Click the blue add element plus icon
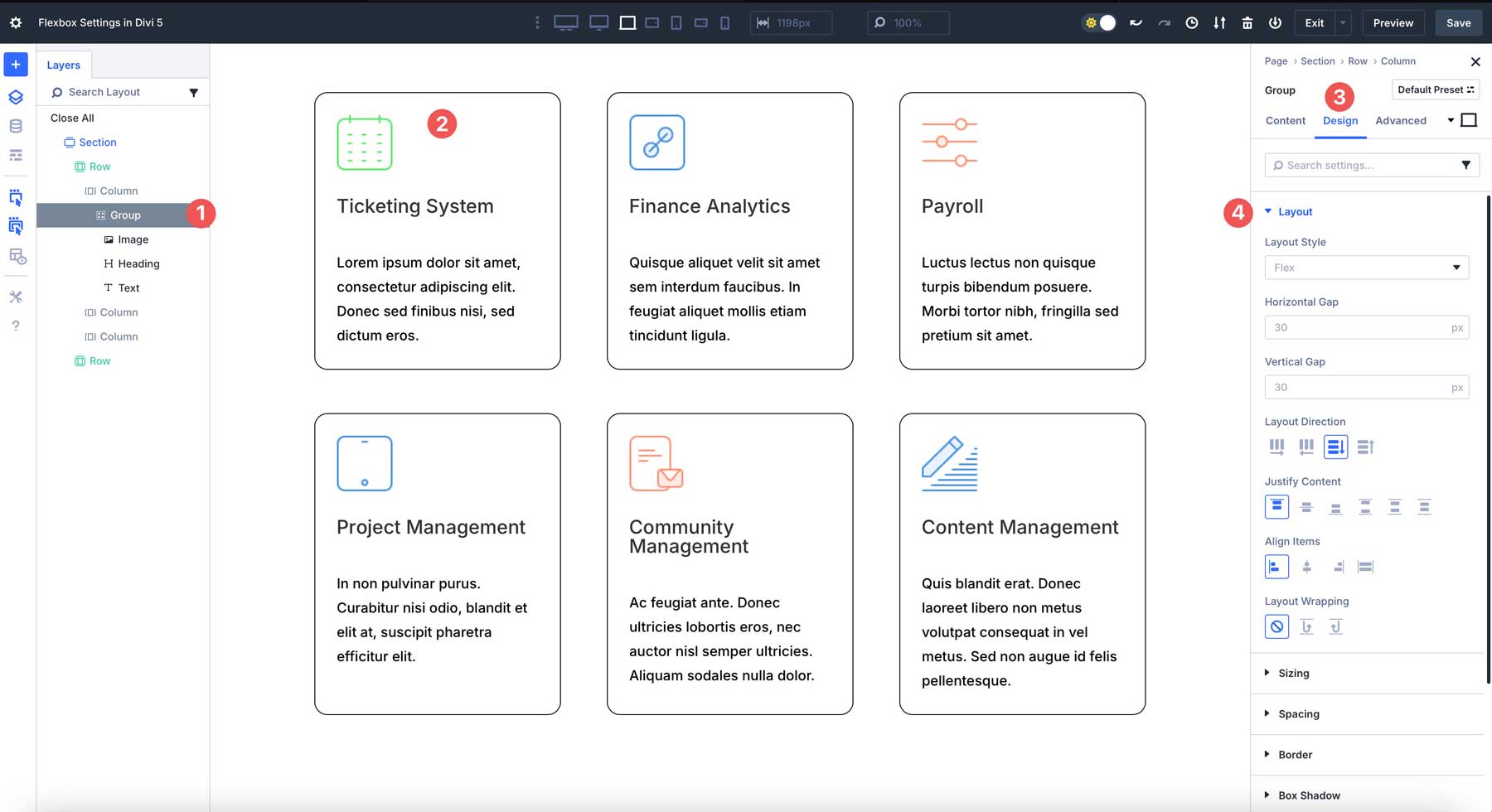 [x=16, y=65]
